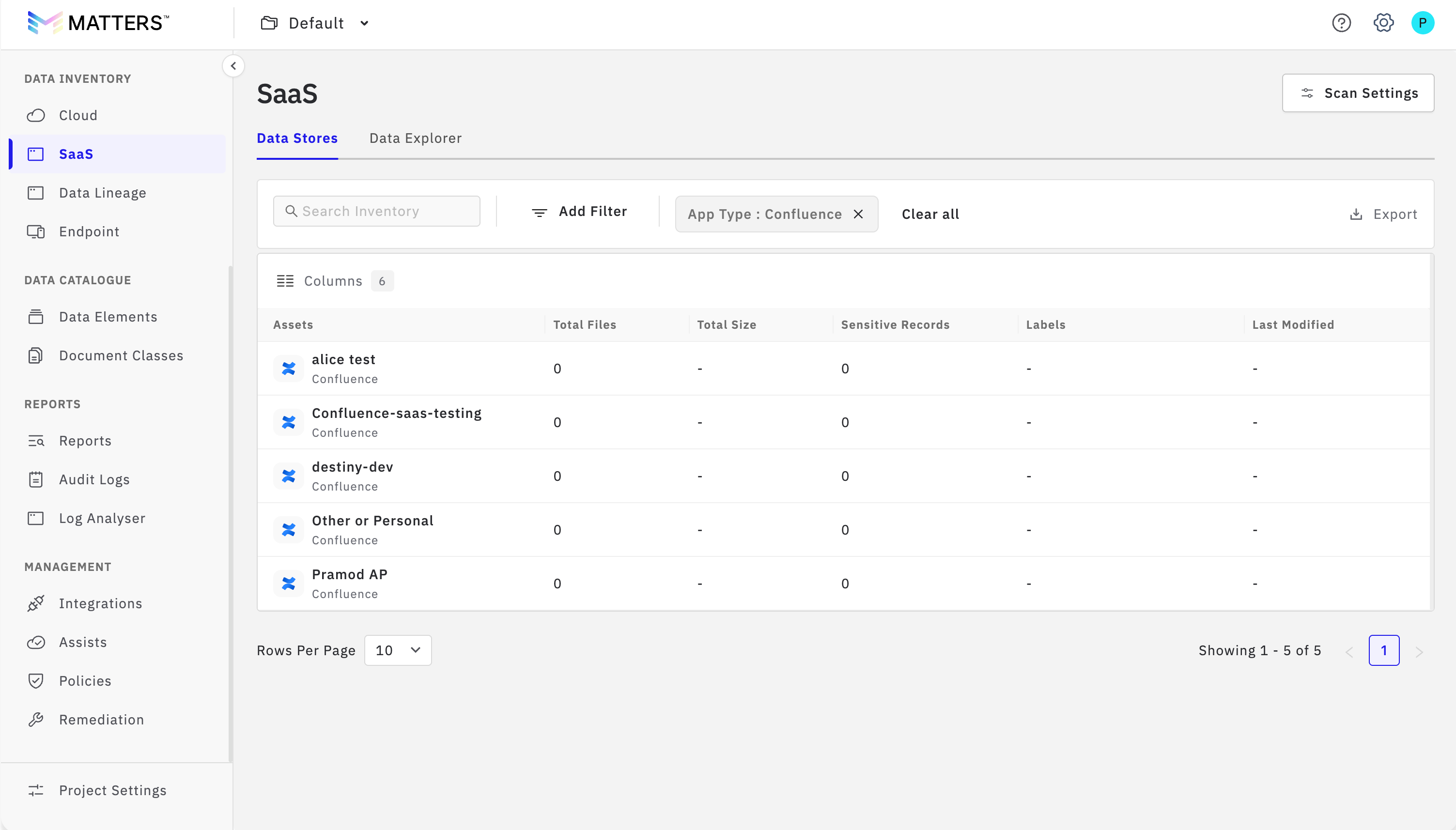Open the help question mark icon
Viewport: 1456px width, 830px height.
coord(1341,23)
